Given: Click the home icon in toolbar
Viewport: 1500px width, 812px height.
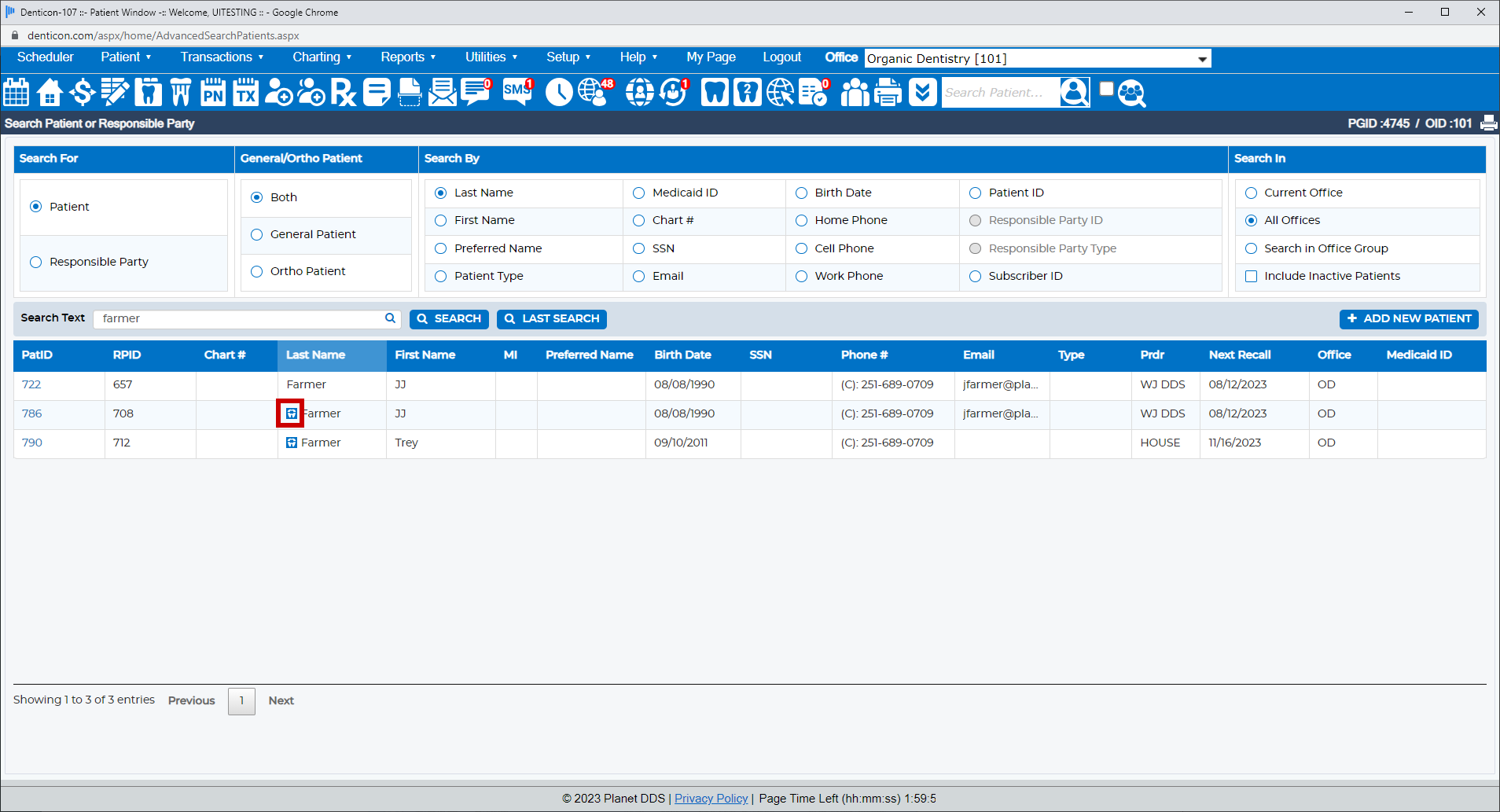Looking at the screenshot, I should tap(50, 93).
